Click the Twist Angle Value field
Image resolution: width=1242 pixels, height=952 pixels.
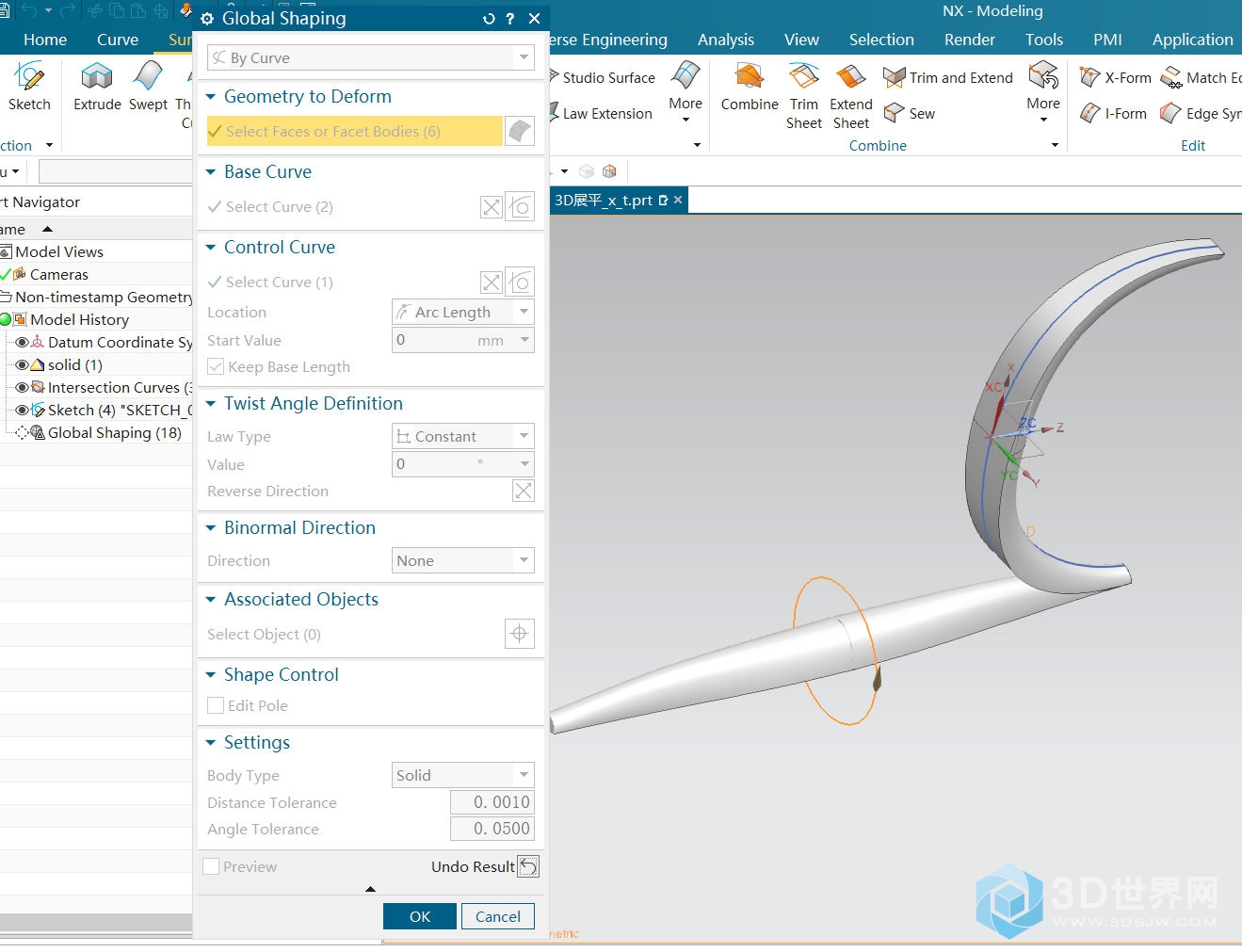463,464
